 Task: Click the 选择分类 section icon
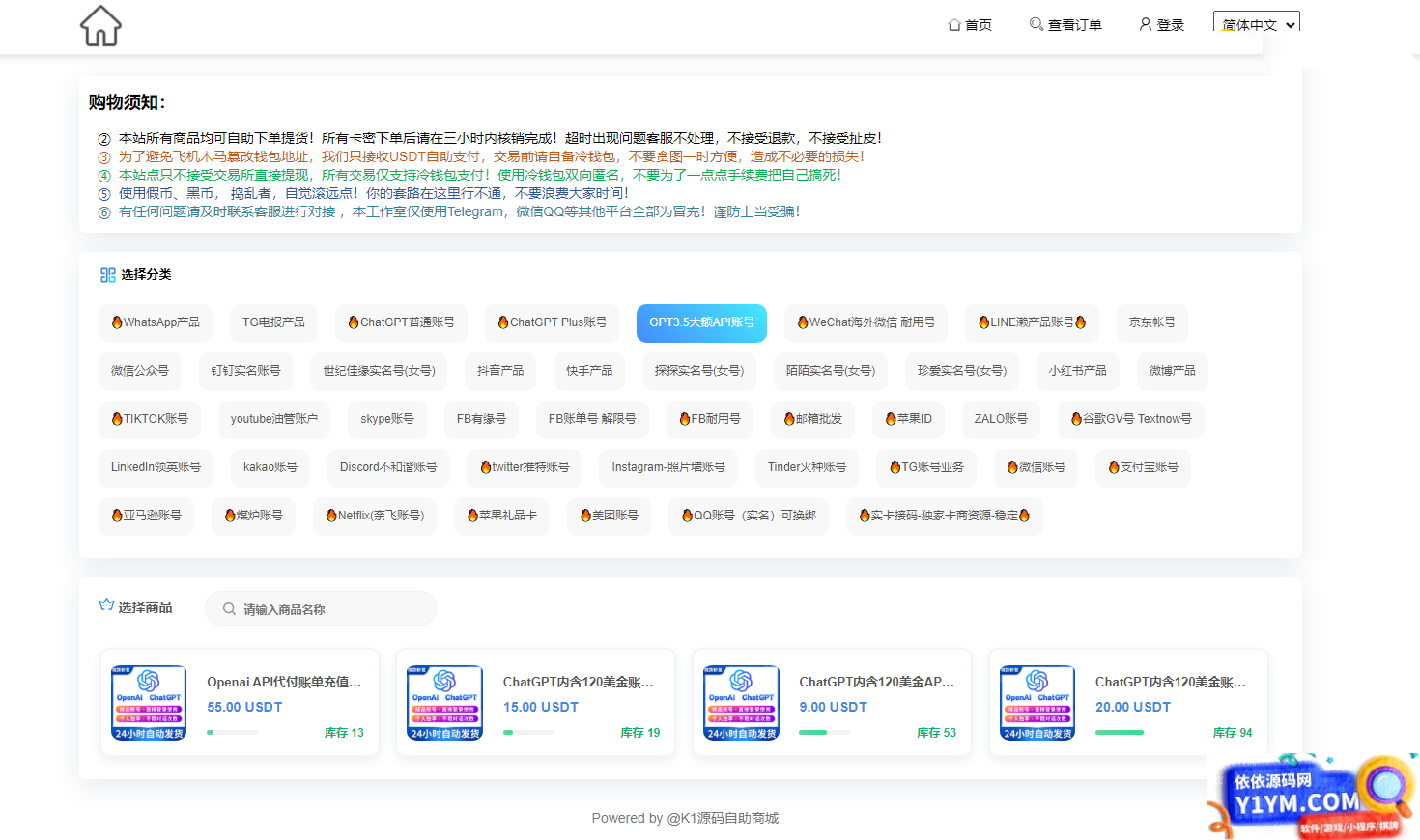[107, 275]
